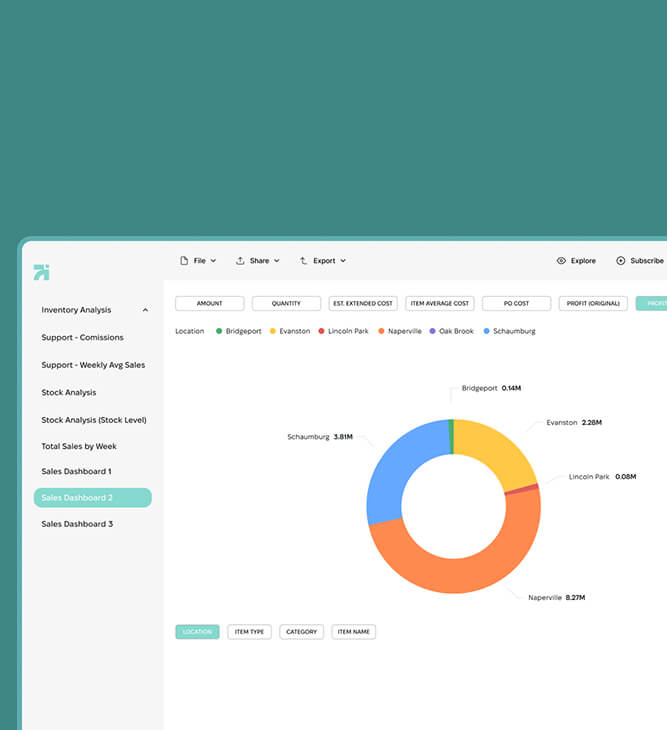Click the Export arrow icon
667x730 pixels.
(x=304, y=261)
